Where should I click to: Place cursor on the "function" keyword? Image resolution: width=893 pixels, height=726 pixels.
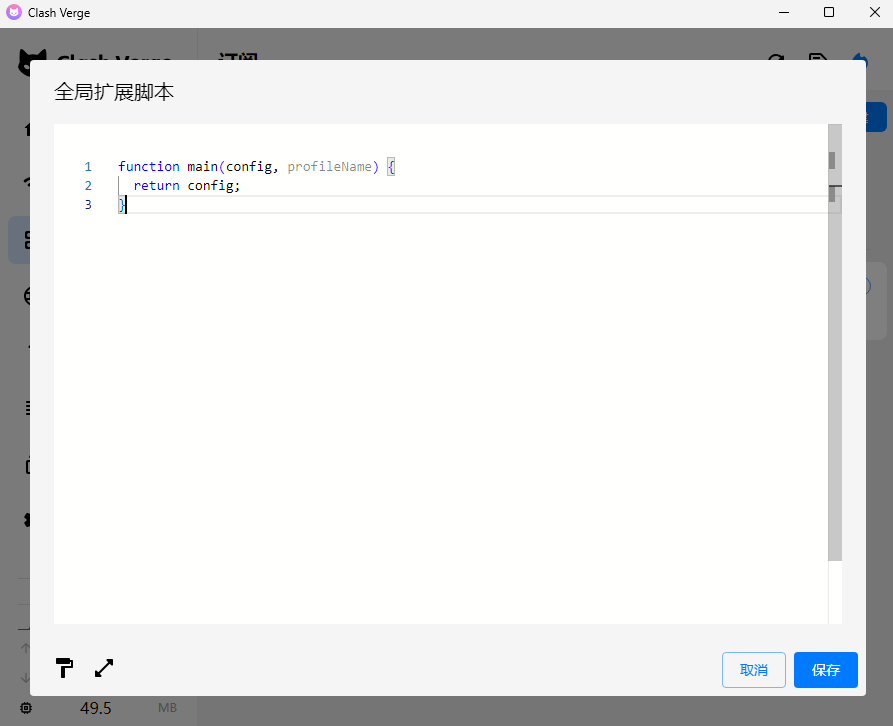[x=148, y=167]
